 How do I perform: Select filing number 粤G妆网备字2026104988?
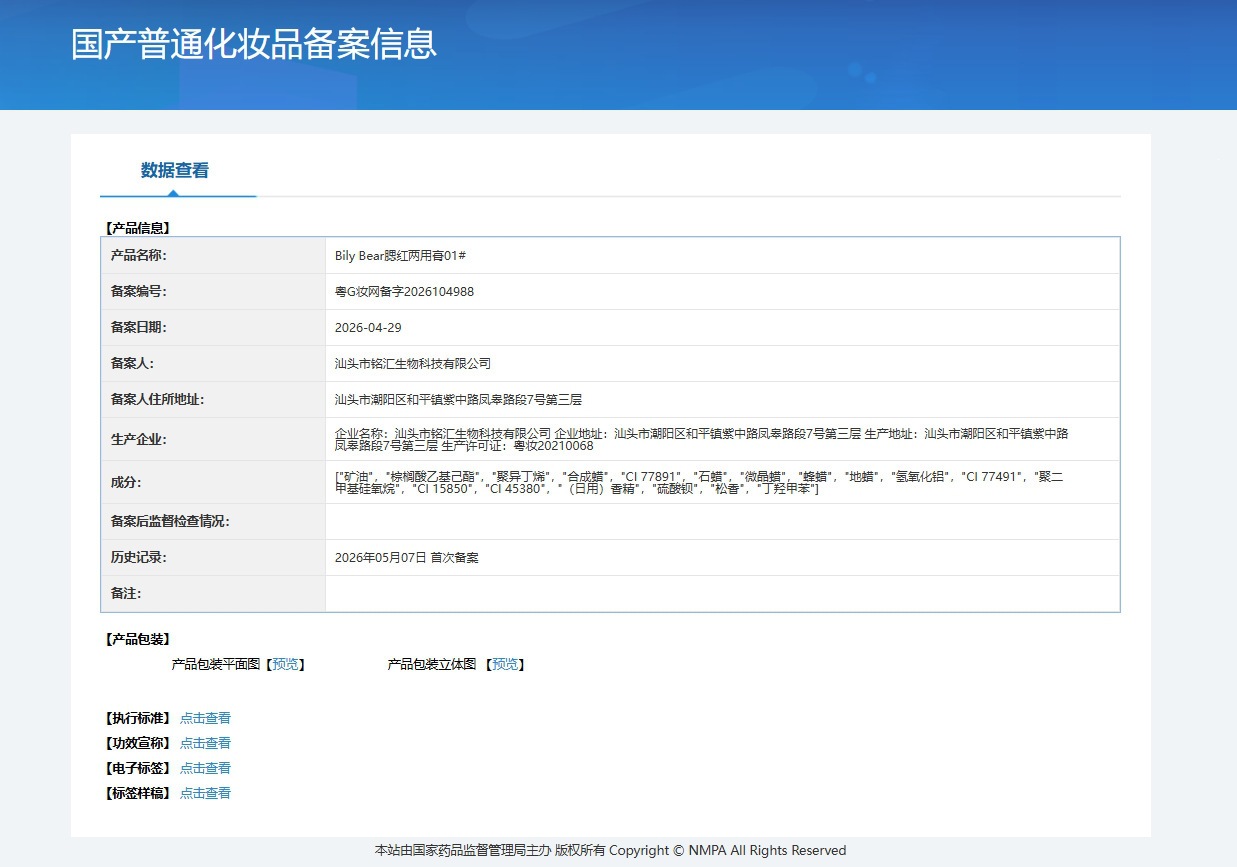[404, 292]
